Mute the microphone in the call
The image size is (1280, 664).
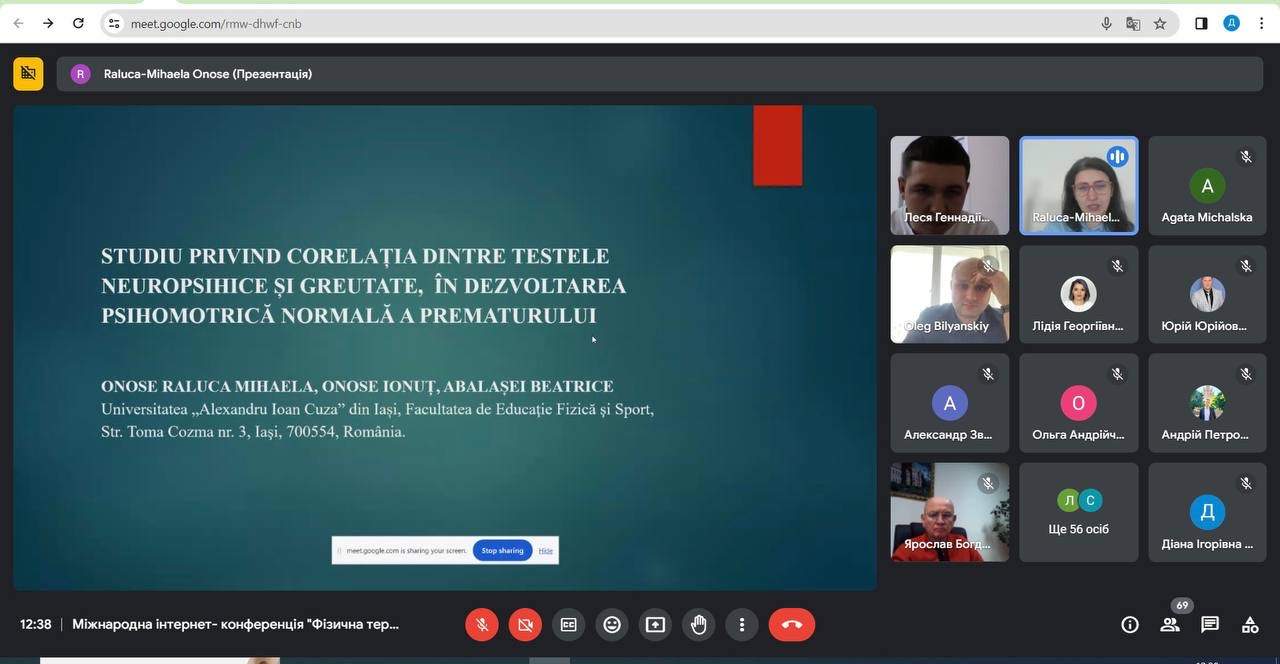tap(481, 624)
